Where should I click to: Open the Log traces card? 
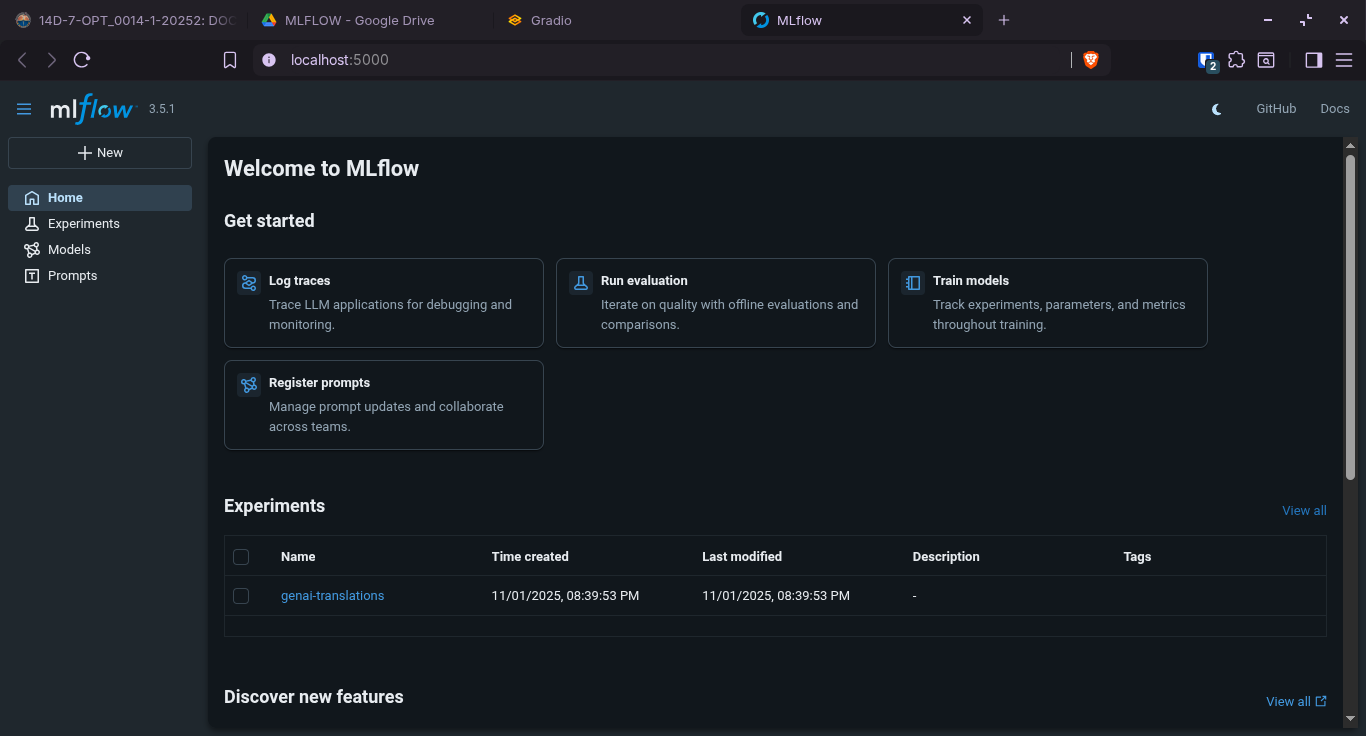(x=384, y=303)
